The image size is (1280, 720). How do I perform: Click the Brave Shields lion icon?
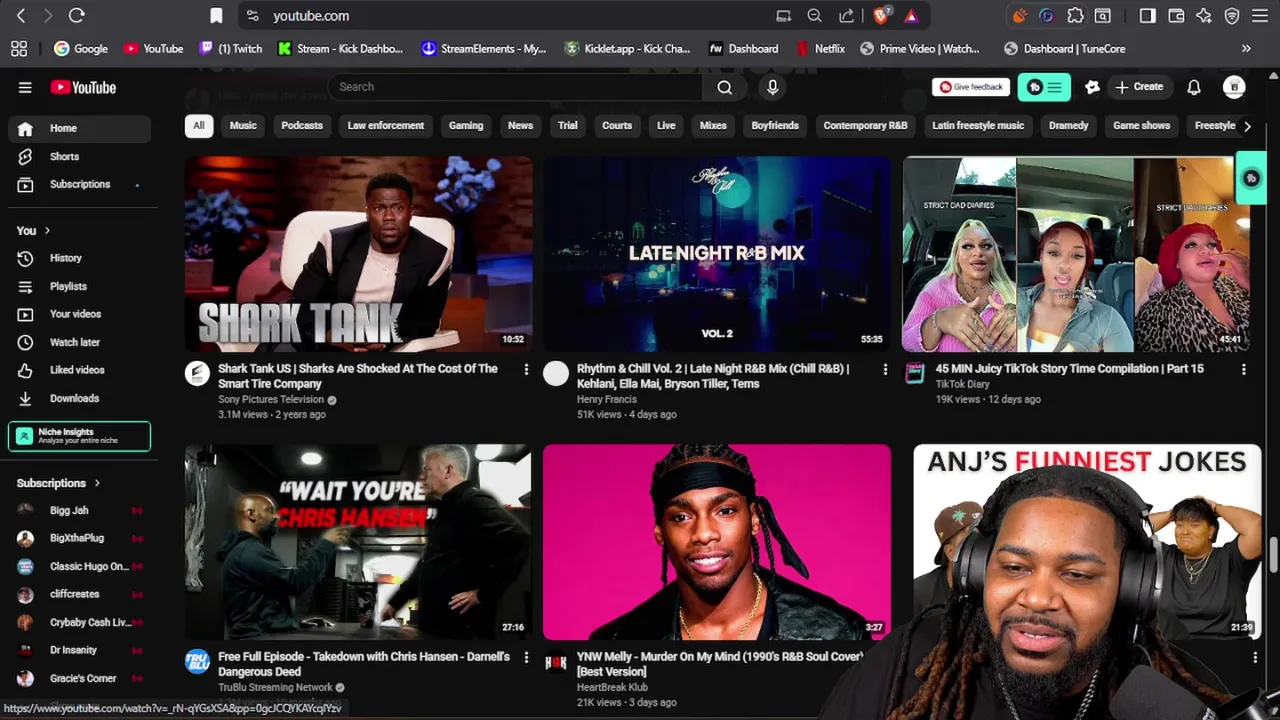(881, 16)
